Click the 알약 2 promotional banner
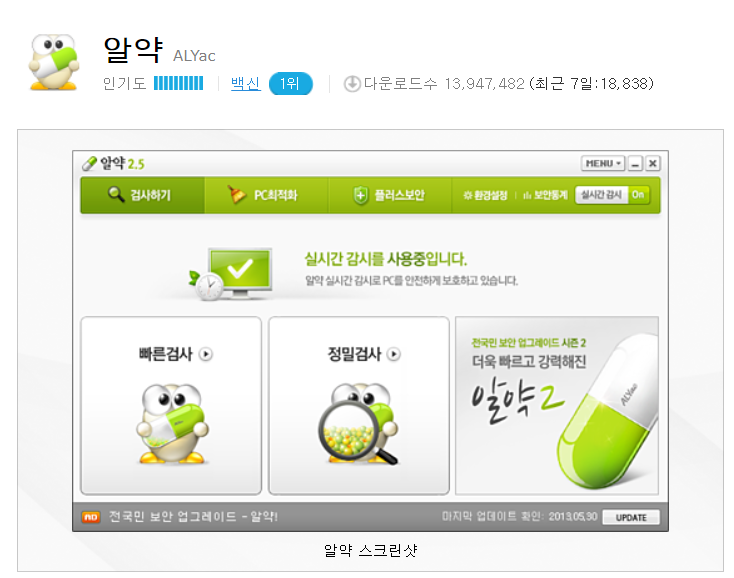 click(x=557, y=405)
